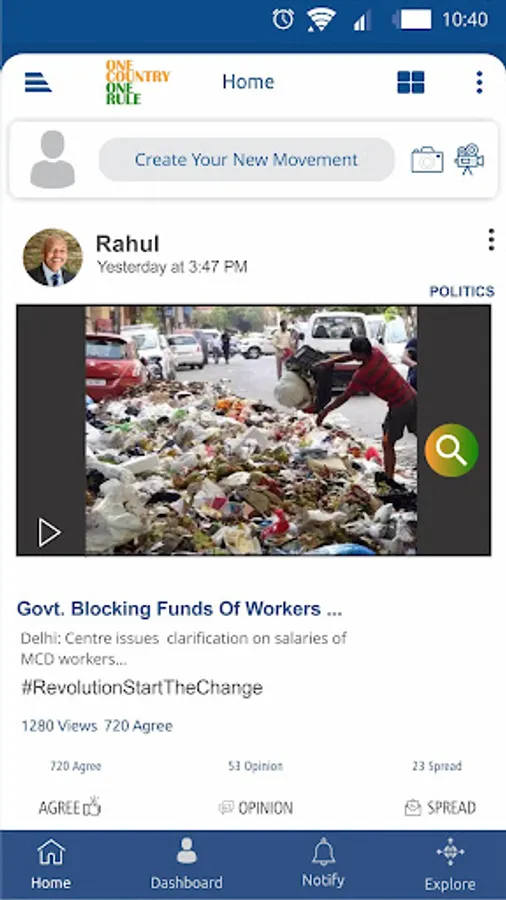The height and width of the screenshot is (900, 506).
Task: Tap the #RevolutionStartTheChange hashtag
Action: (x=142, y=688)
